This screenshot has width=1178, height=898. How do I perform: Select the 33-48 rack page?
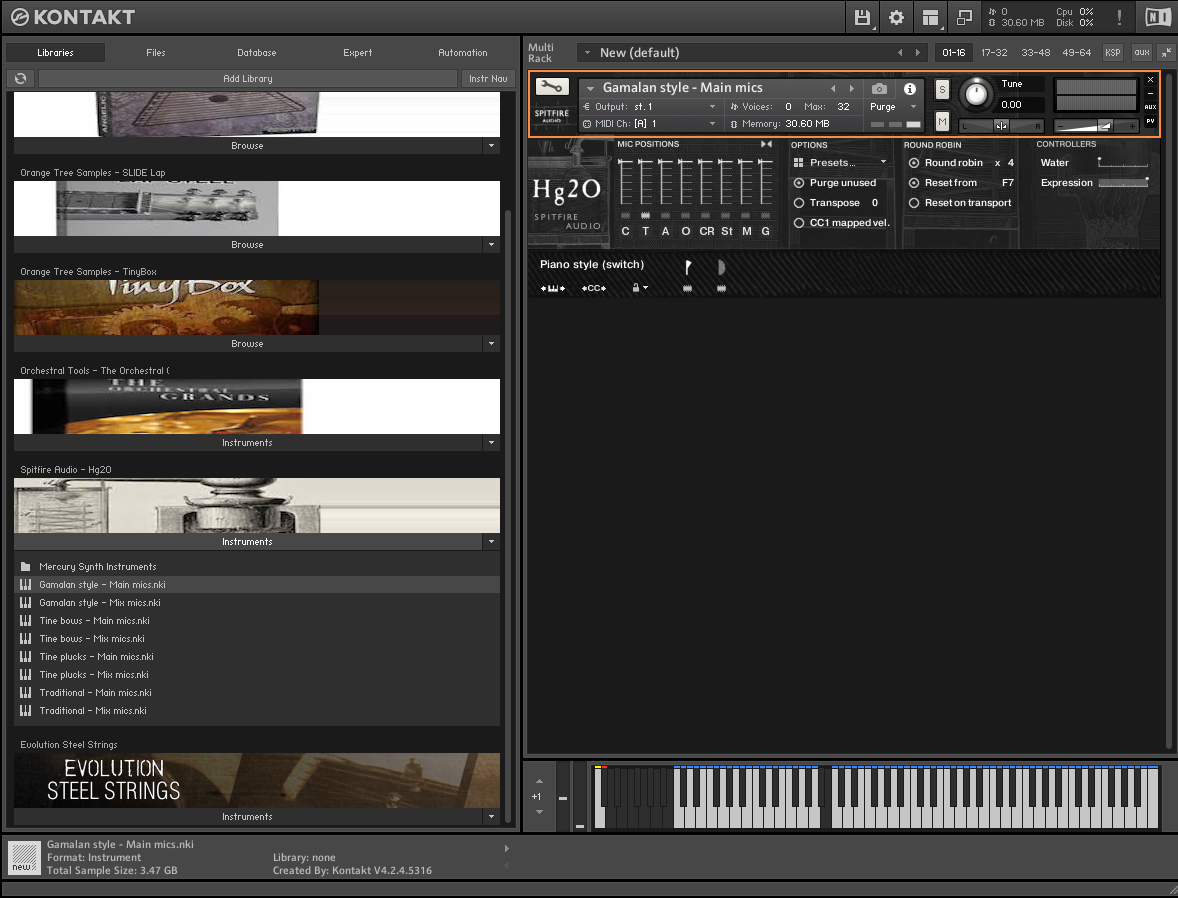pyautogui.click(x=1035, y=53)
